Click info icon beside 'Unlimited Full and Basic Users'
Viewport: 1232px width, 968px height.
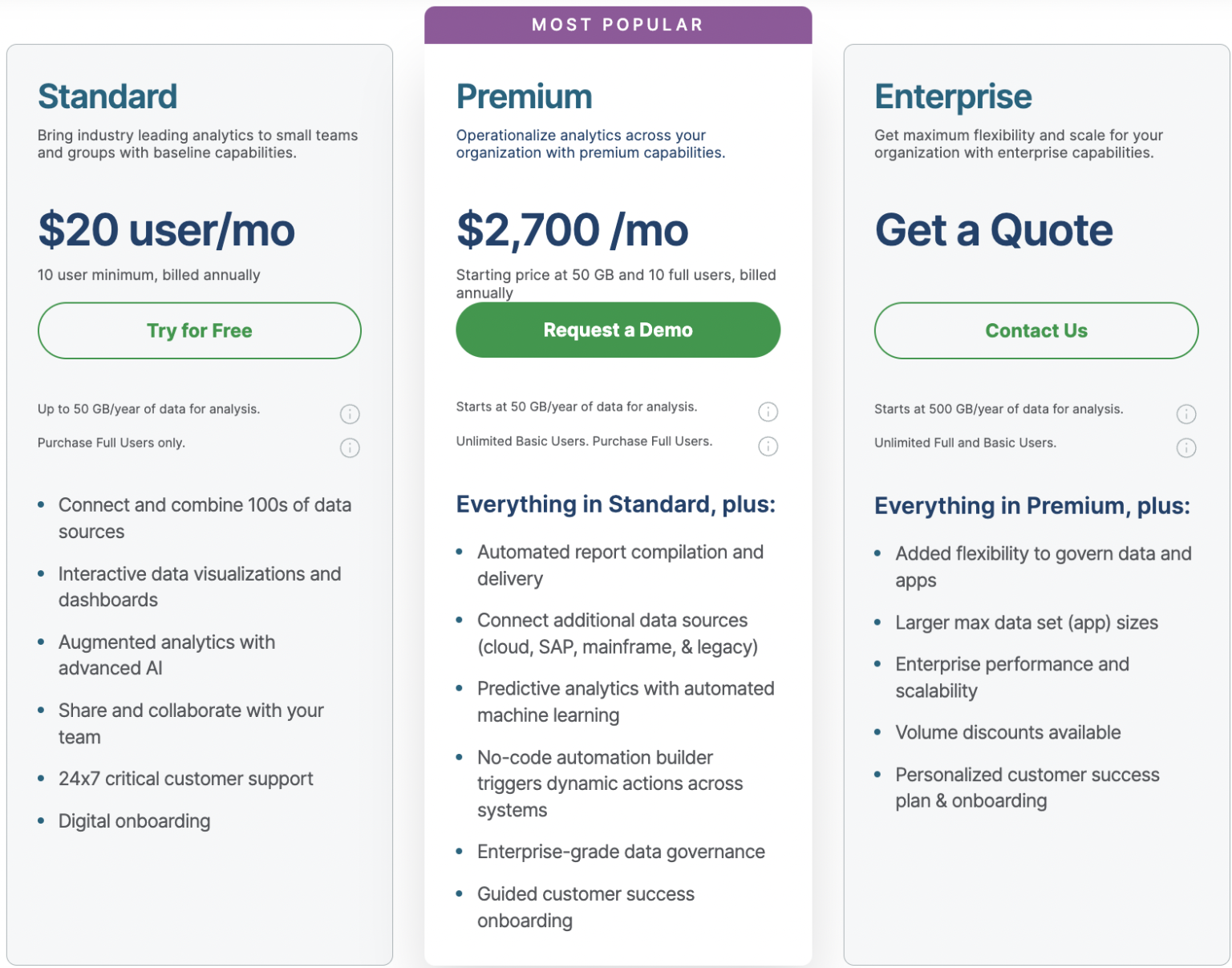pyautogui.click(x=1187, y=448)
